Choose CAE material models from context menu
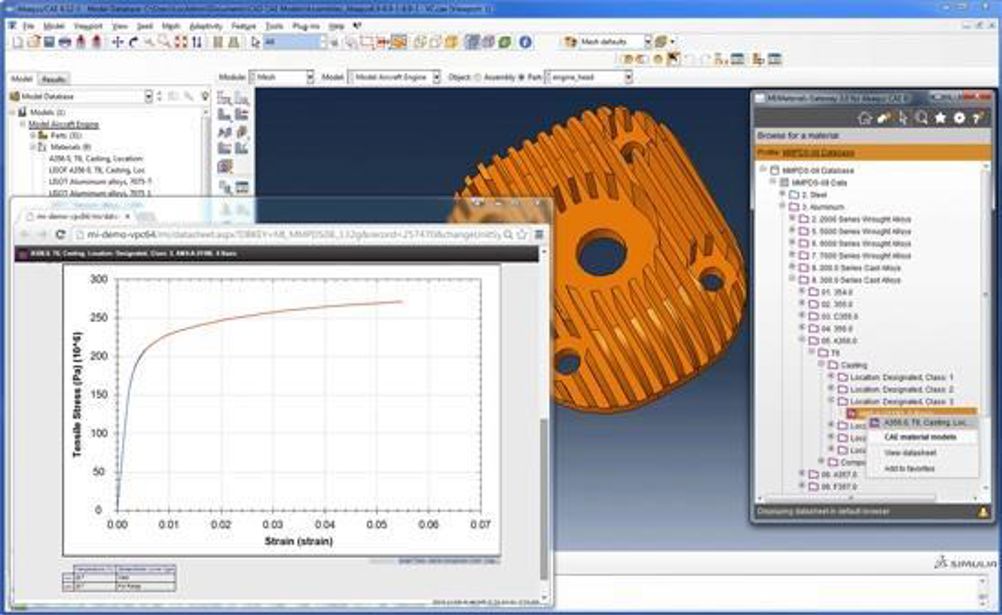The image size is (1002, 615). coord(920,437)
